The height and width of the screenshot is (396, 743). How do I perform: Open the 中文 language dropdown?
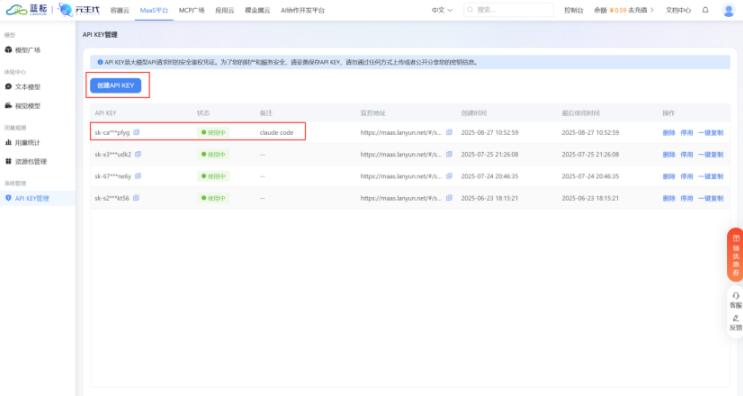442,10
